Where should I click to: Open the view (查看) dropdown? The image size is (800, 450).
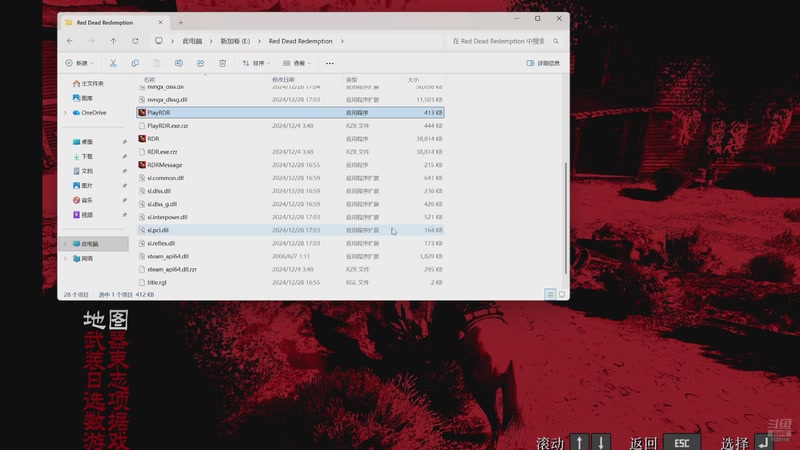[x=296, y=63]
